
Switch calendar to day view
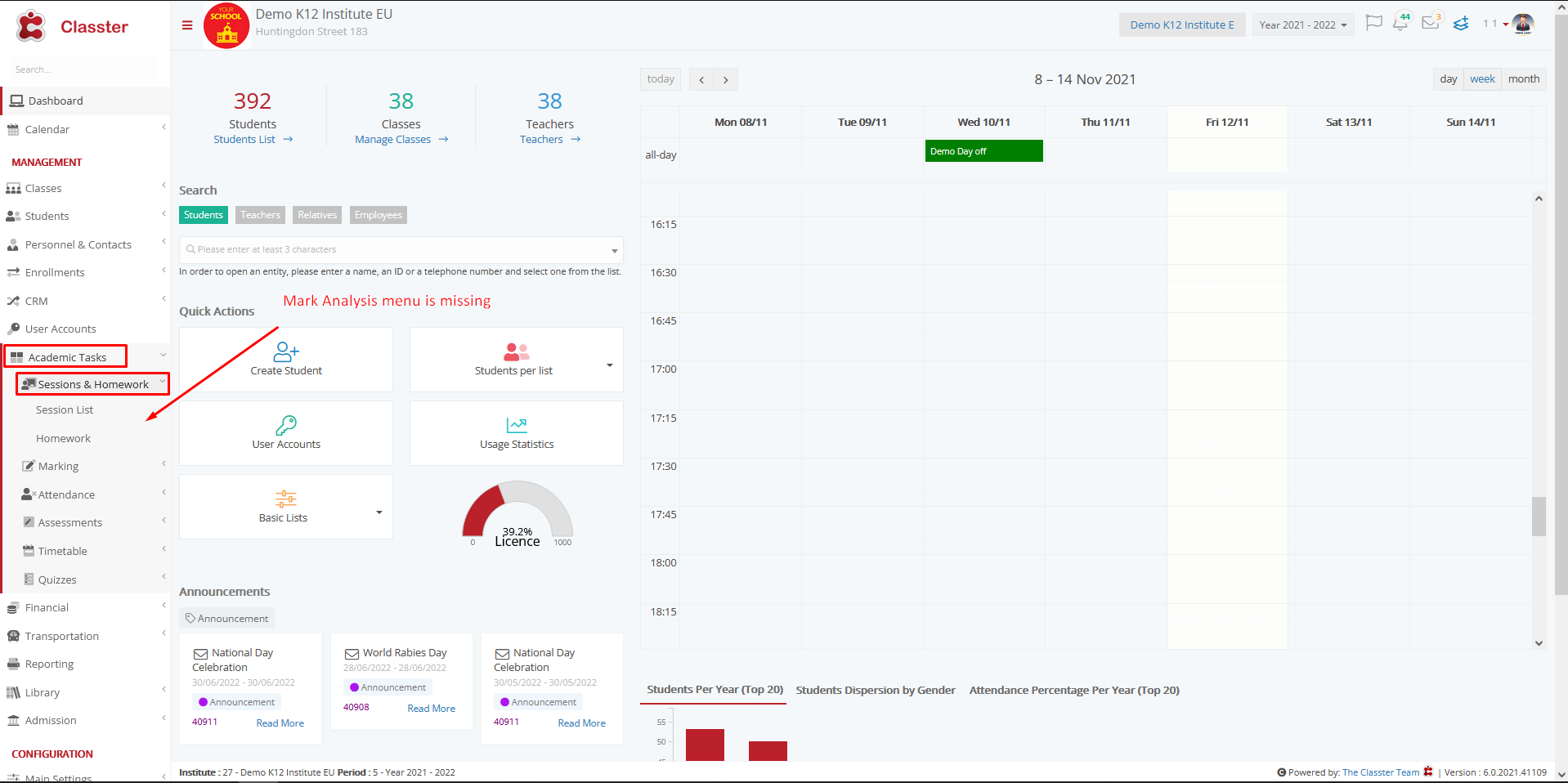point(1448,79)
